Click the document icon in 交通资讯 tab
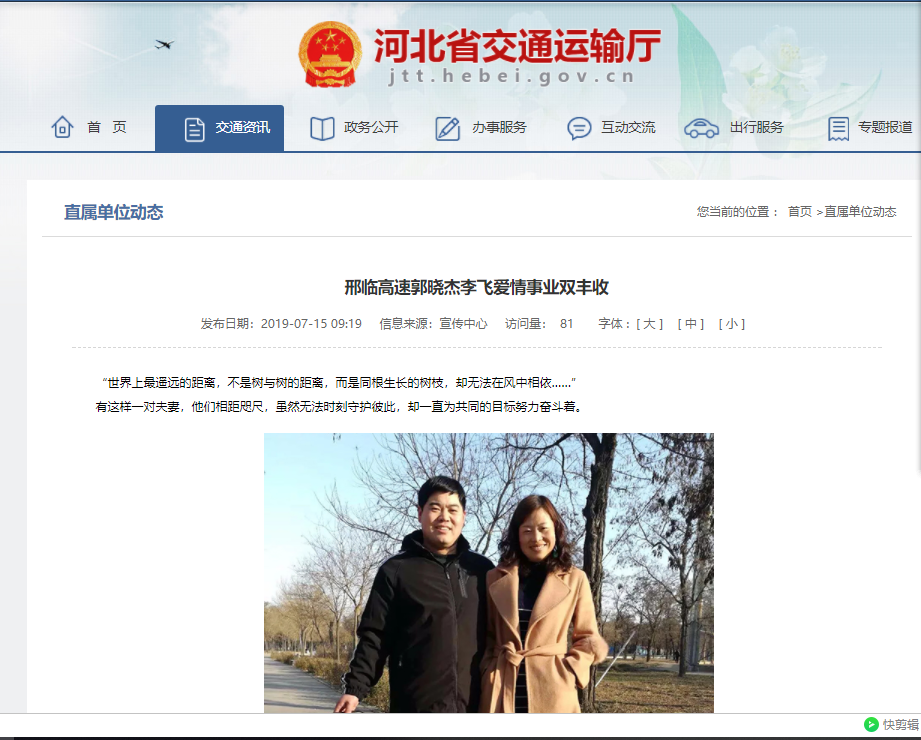This screenshot has width=921, height=740. pos(194,129)
